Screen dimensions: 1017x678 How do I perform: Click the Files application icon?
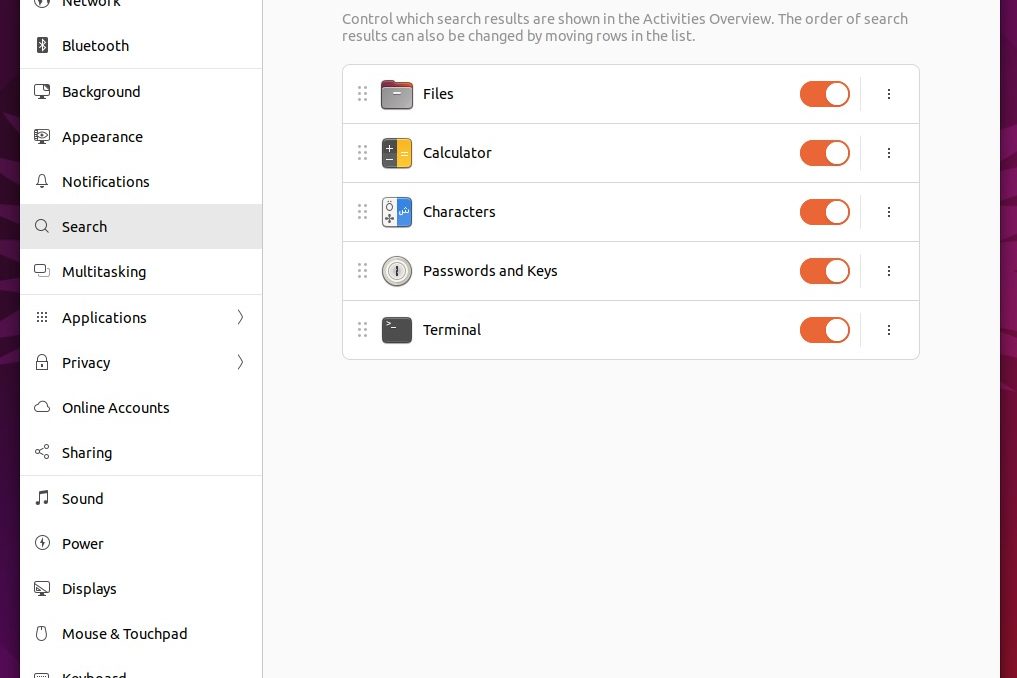click(x=397, y=93)
